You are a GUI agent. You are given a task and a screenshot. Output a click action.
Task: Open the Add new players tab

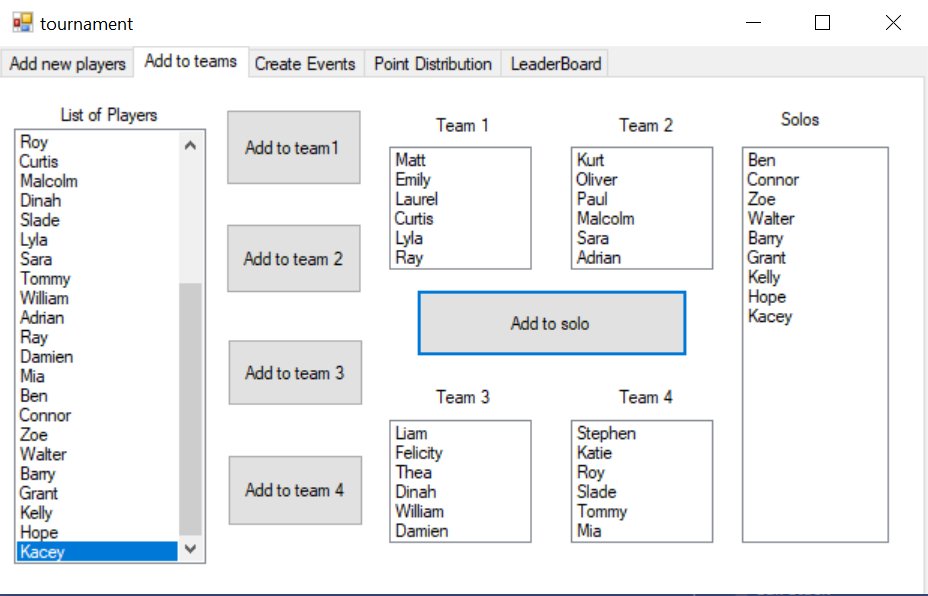[x=67, y=63]
